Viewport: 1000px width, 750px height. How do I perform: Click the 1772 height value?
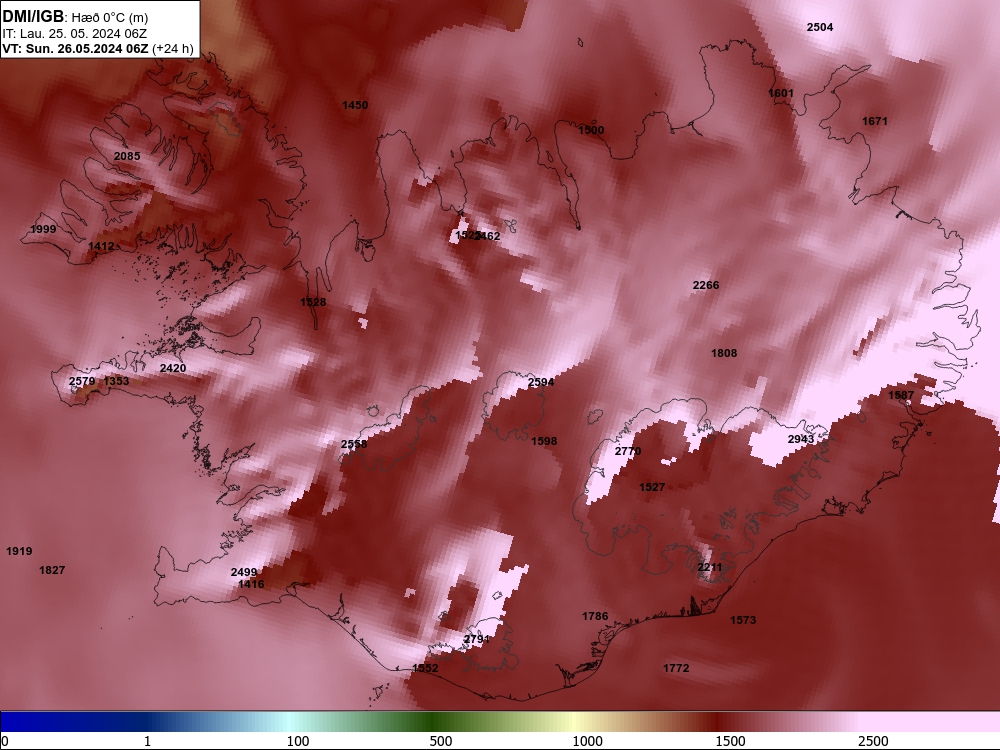pos(675,668)
